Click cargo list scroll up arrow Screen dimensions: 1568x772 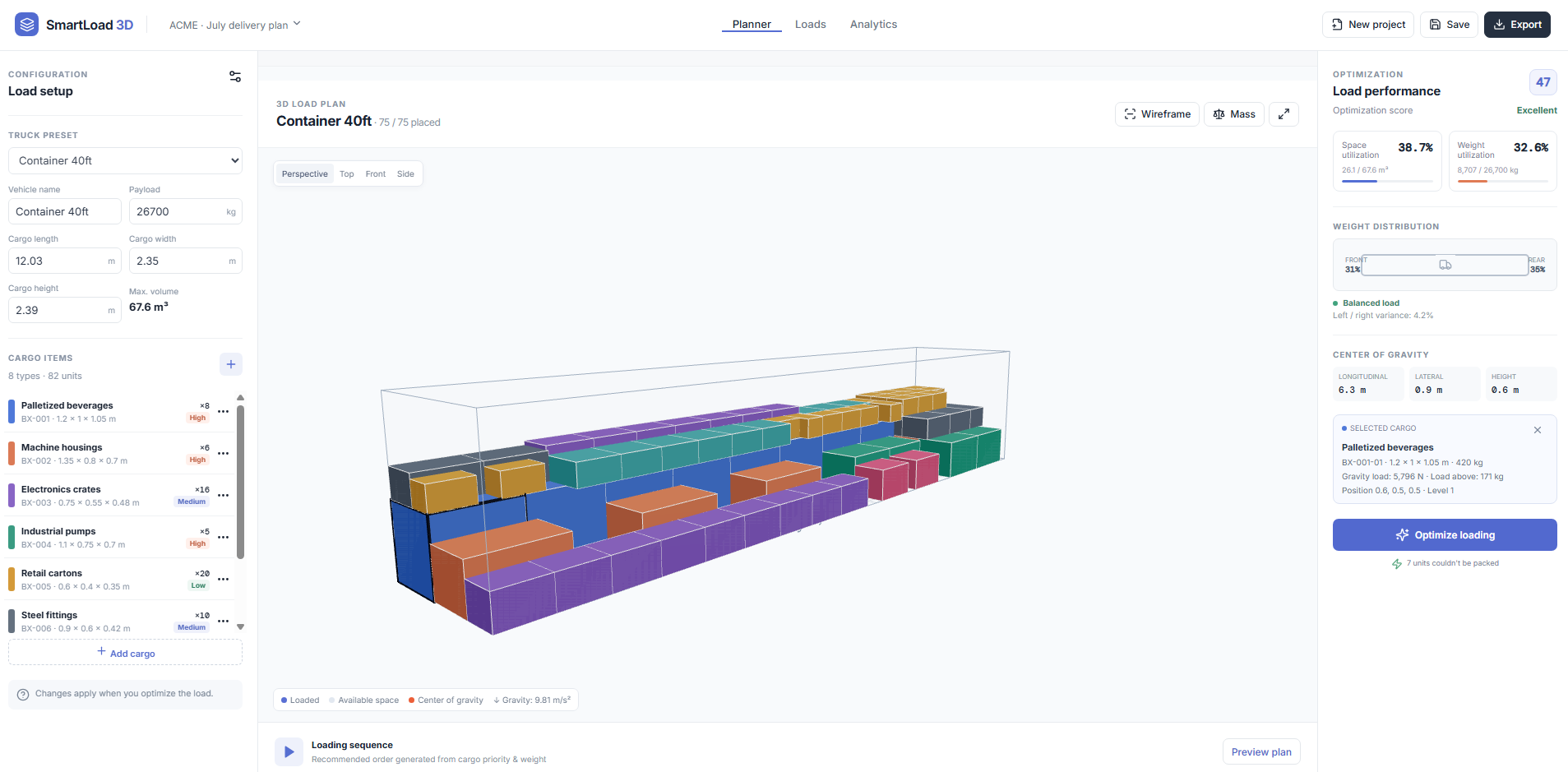point(240,398)
